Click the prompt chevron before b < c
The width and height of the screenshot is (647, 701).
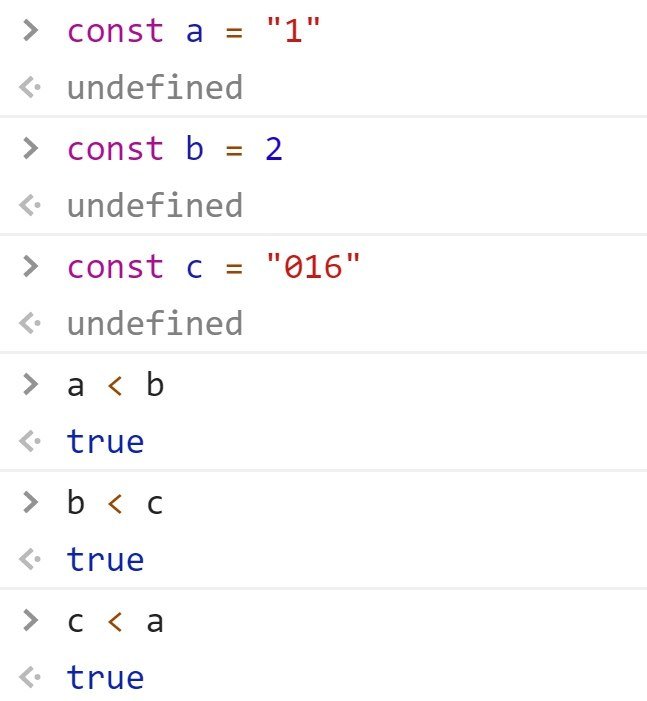(30, 502)
